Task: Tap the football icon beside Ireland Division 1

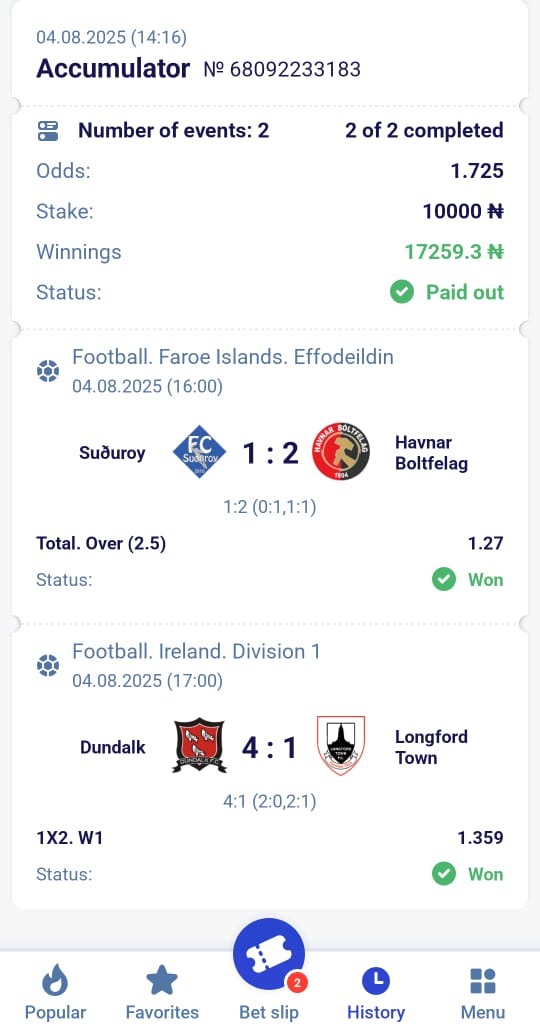Action: [x=48, y=666]
